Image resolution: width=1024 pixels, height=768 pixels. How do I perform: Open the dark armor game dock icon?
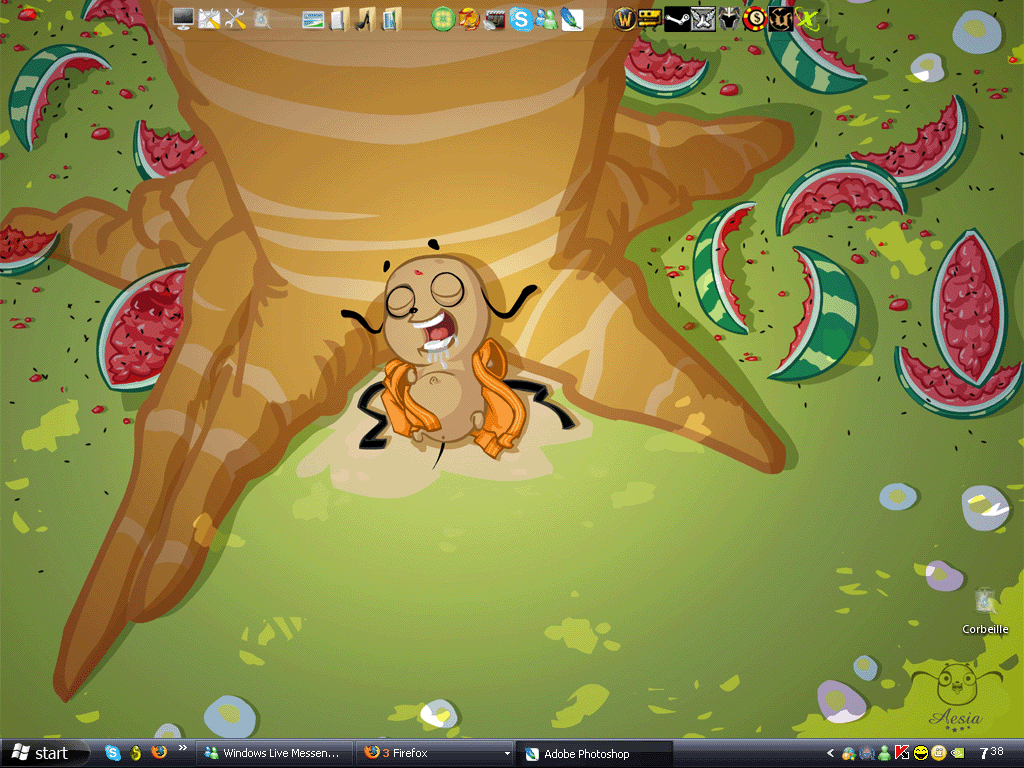[x=729, y=20]
